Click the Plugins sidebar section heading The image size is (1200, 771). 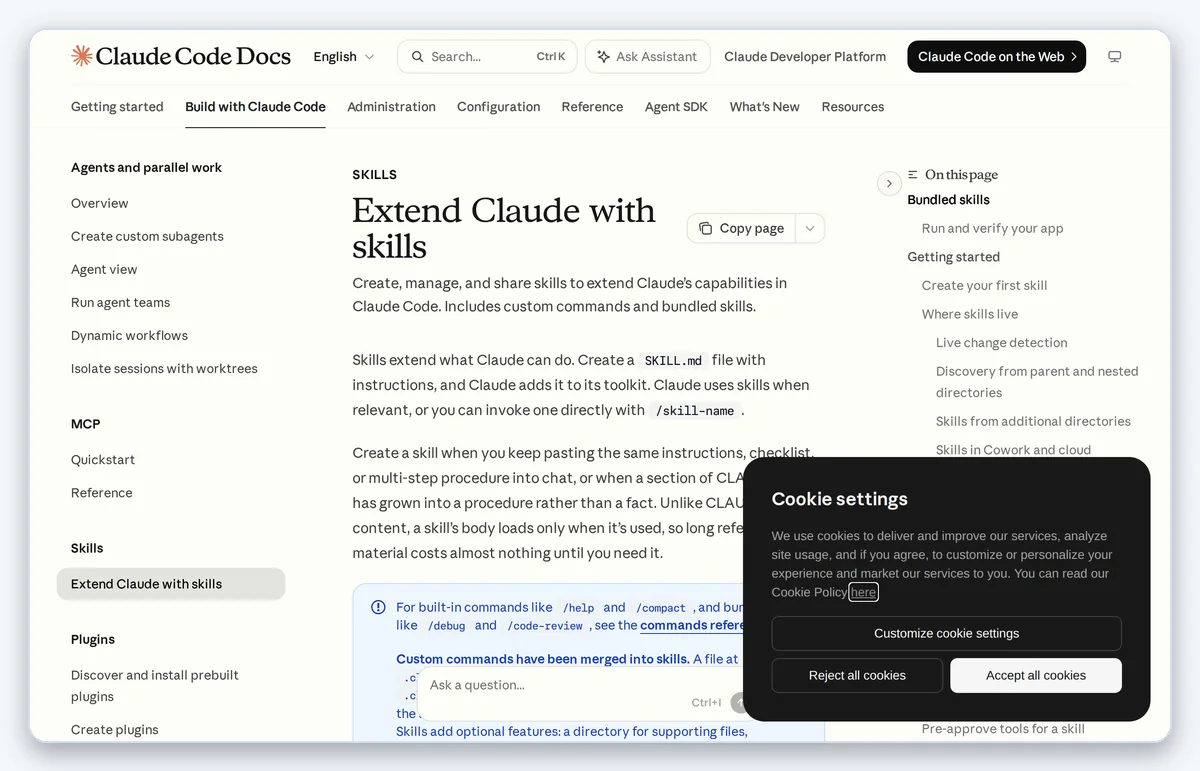93,640
